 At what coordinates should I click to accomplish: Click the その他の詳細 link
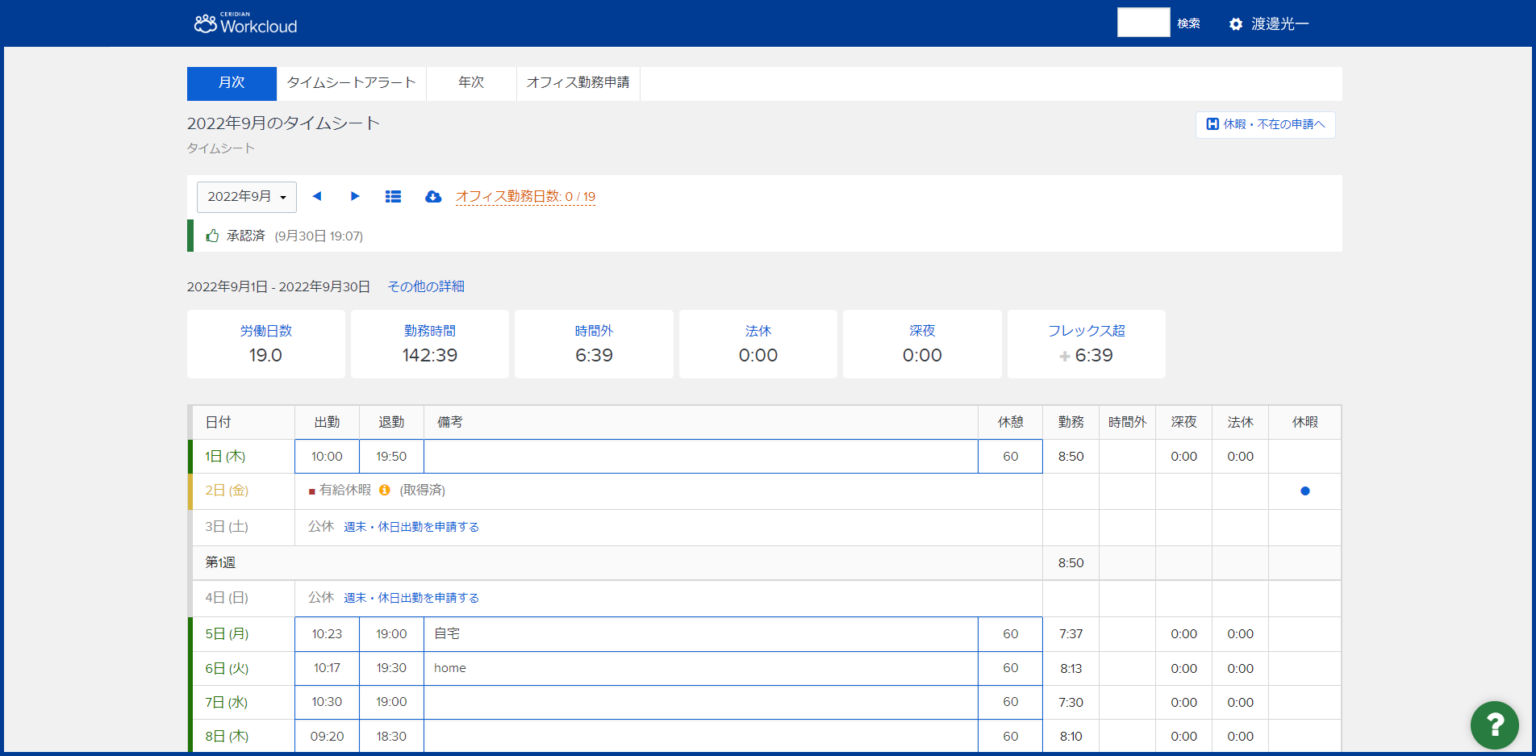tap(428, 286)
